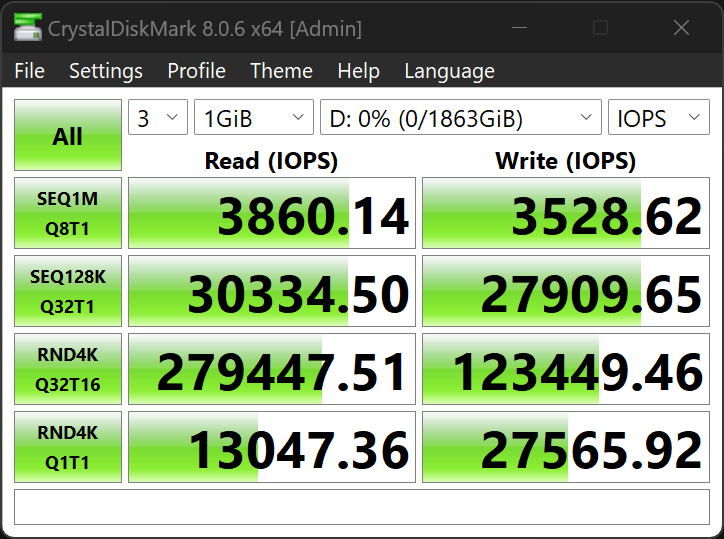The image size is (724, 539).
Task: Run the RND4K Q1T1 test
Action: pos(68,447)
